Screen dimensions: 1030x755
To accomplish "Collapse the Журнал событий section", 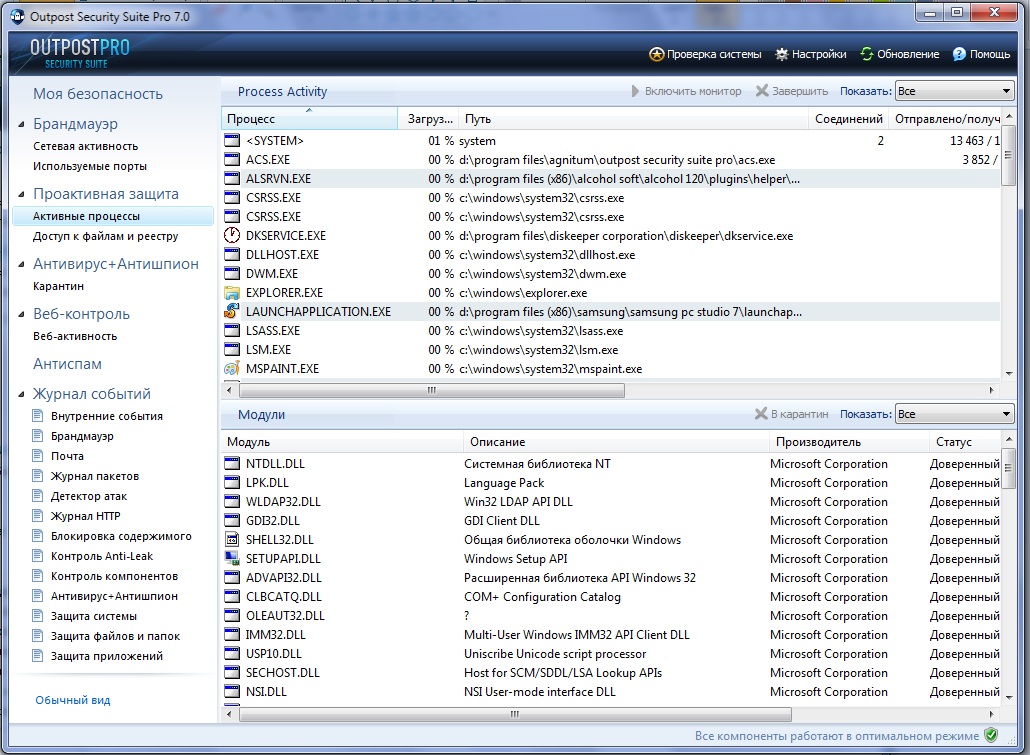I will tap(21, 394).
